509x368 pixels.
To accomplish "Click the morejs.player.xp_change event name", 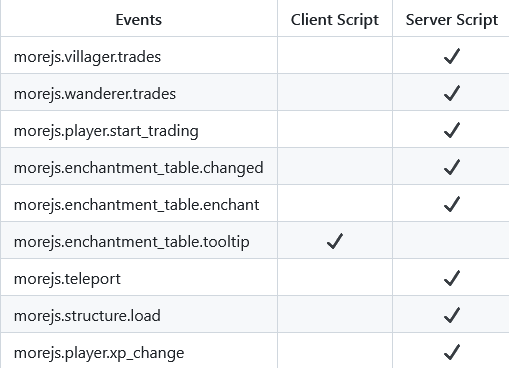I will tap(99, 353).
